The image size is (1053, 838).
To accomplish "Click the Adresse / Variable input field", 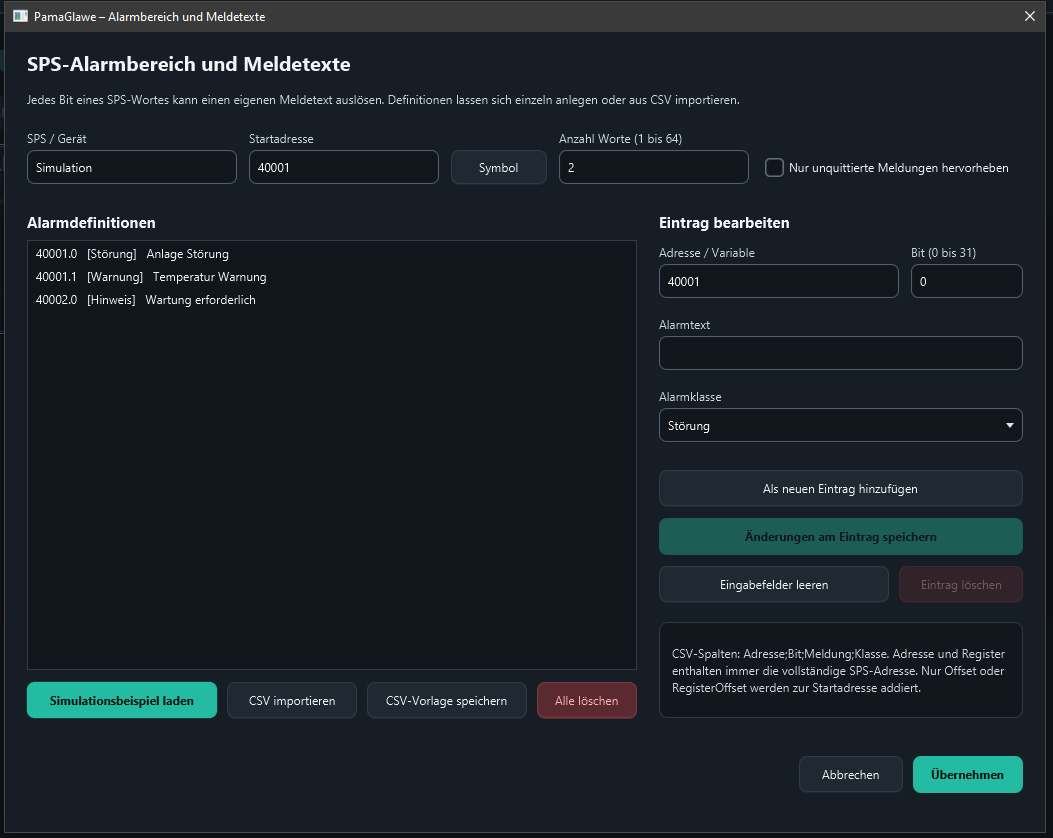I will (778, 281).
